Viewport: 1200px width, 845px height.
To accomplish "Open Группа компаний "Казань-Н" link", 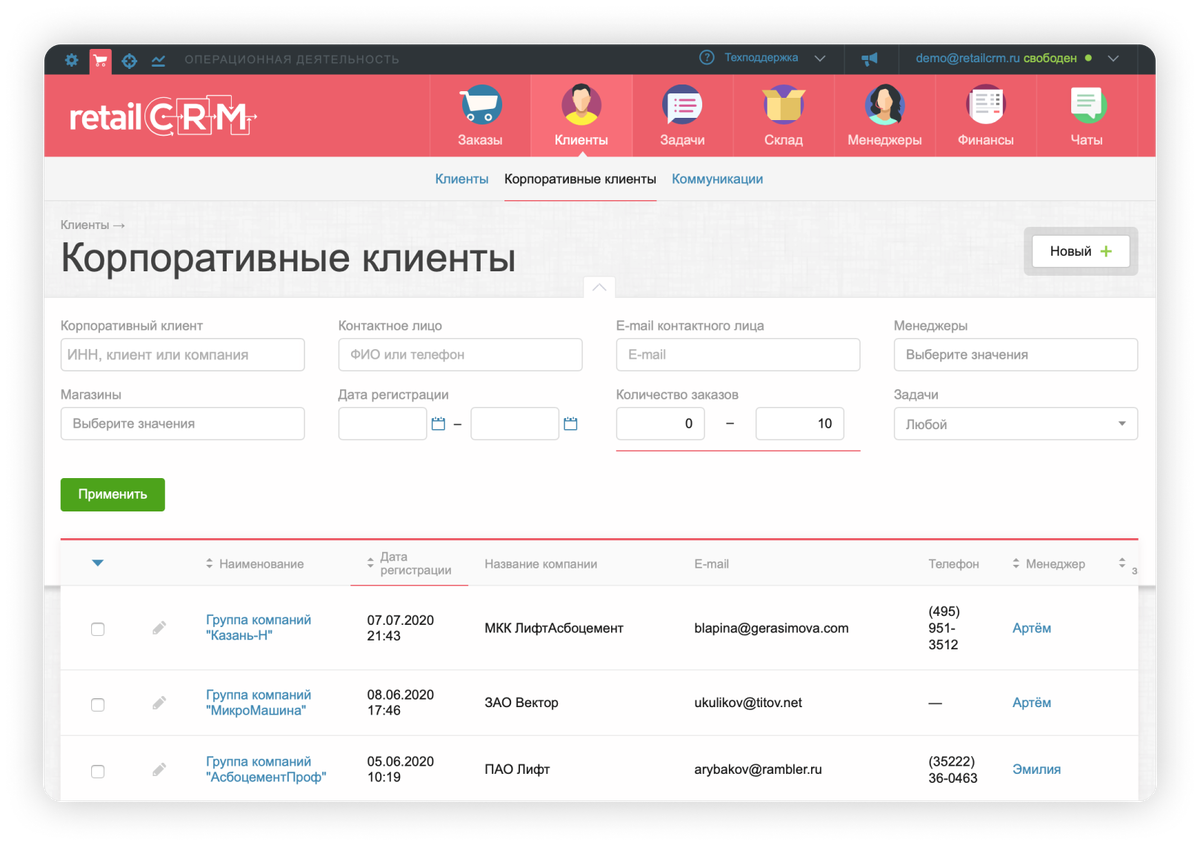I will coord(259,628).
